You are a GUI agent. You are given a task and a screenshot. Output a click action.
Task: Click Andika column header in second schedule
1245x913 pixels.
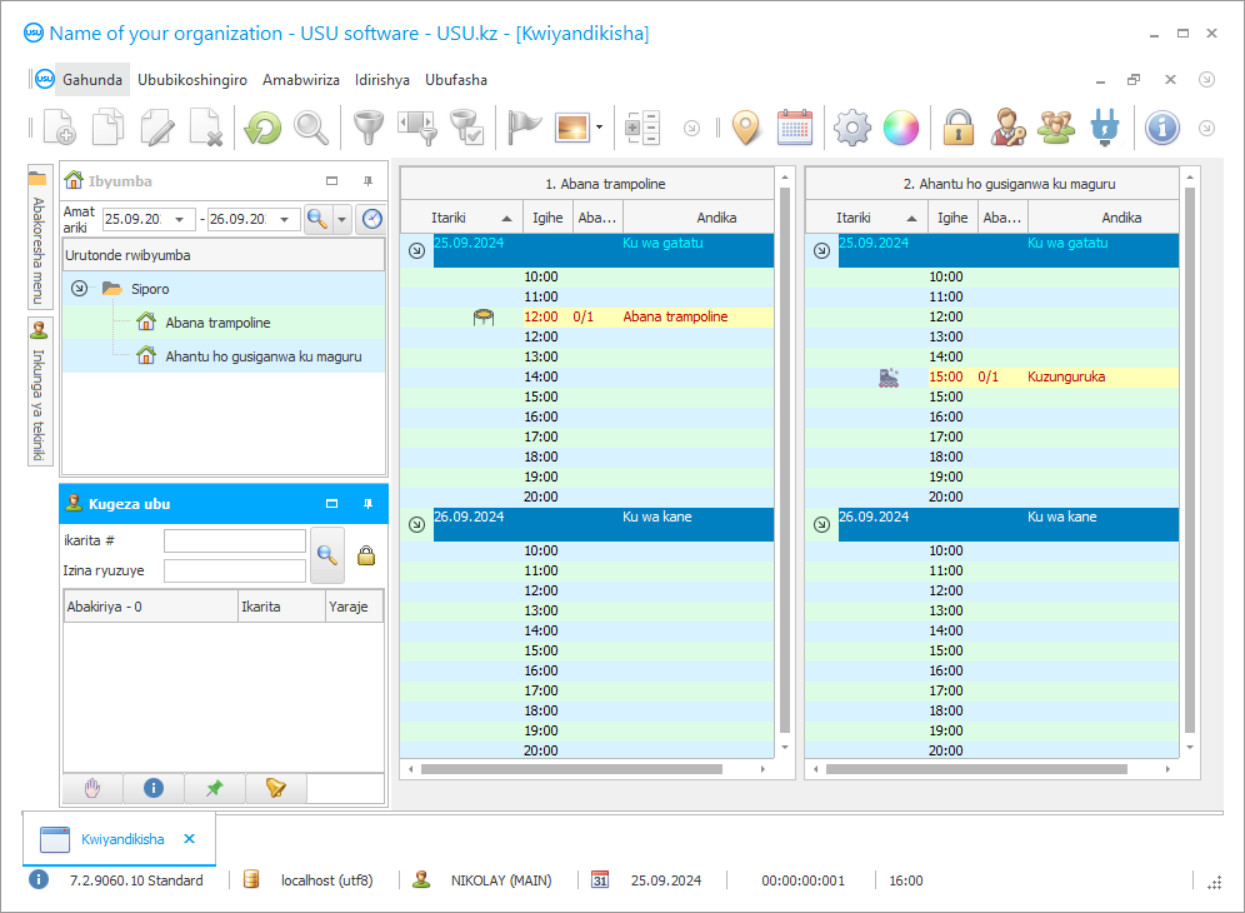(1104, 217)
